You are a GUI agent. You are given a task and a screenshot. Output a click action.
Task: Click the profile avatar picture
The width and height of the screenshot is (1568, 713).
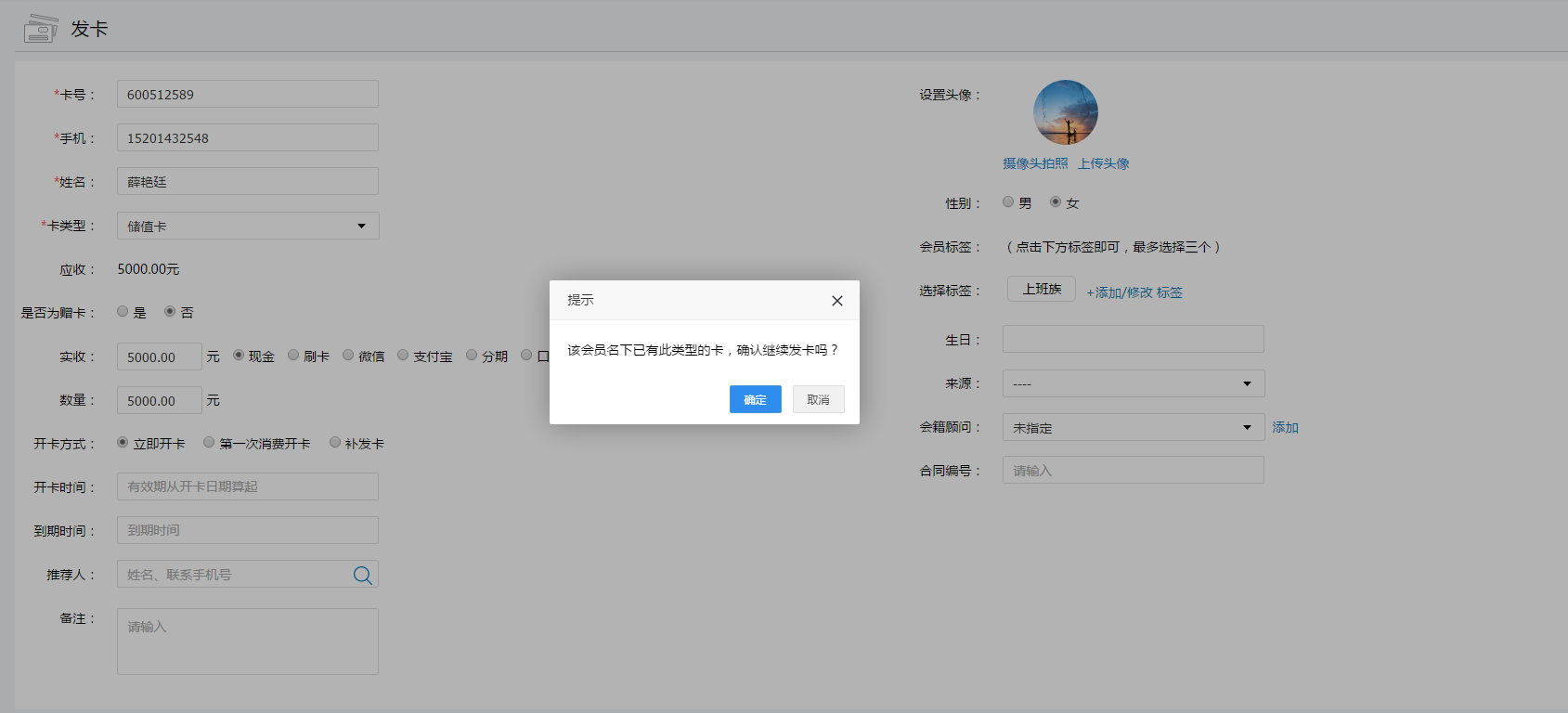[1065, 112]
